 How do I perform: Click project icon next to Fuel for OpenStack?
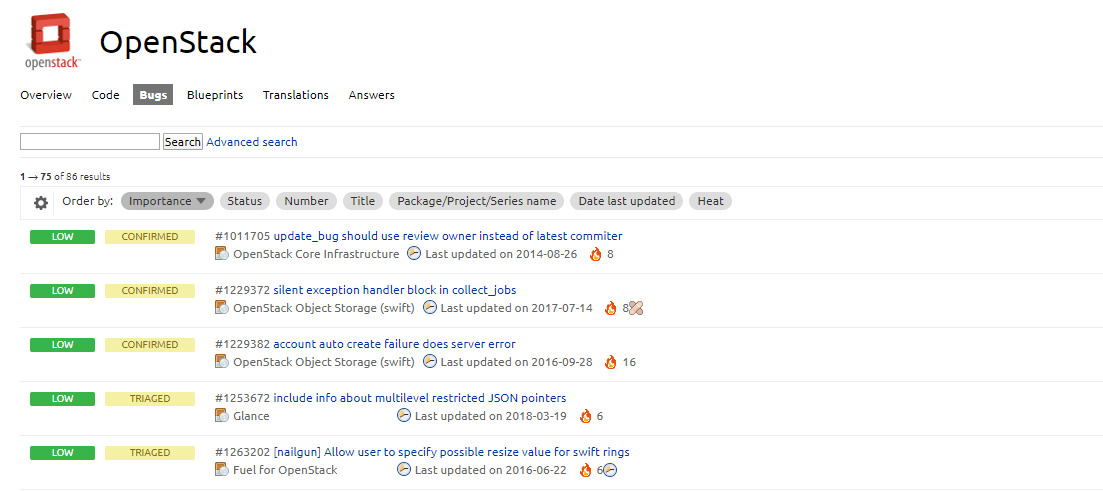tap(222, 470)
